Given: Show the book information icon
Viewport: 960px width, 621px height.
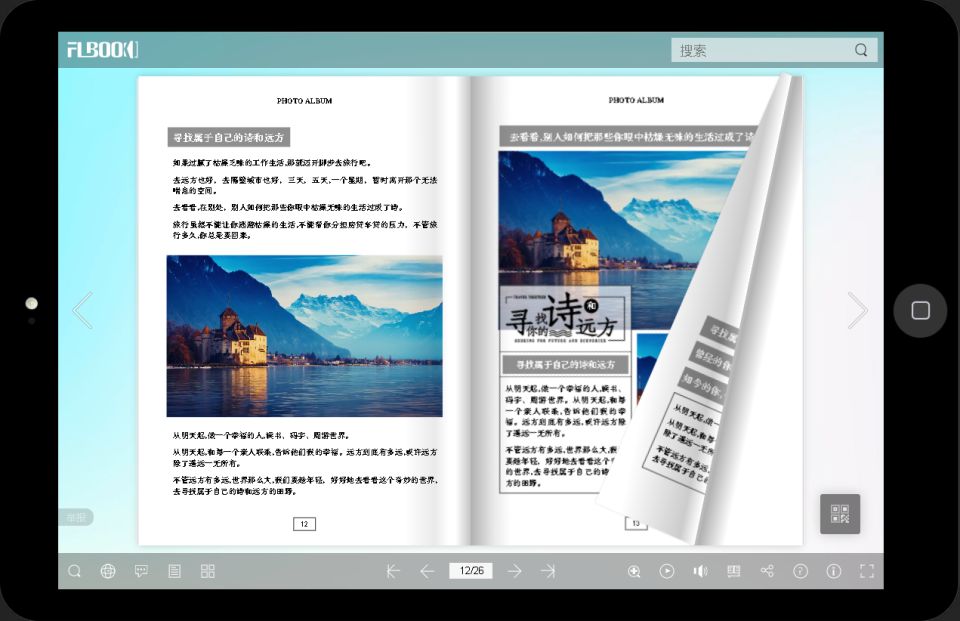Looking at the screenshot, I should [834, 571].
